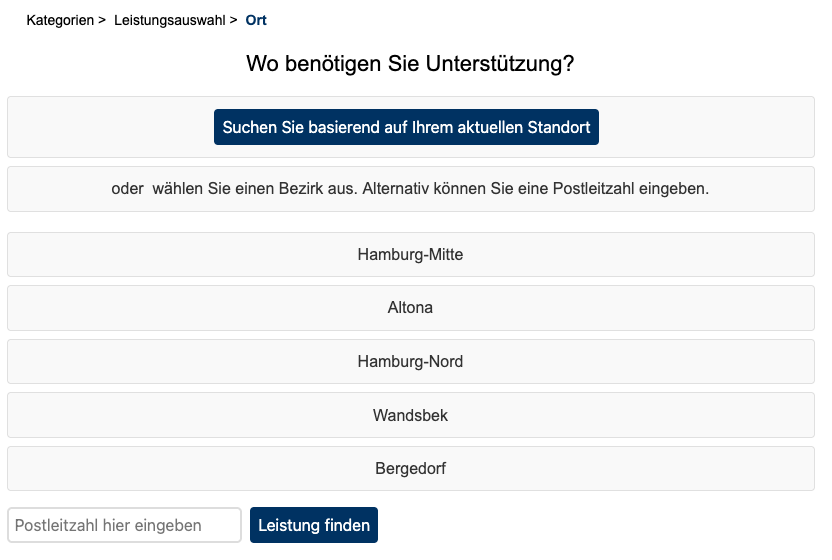This screenshot has height=560, width=832.
Task: Click the current Ort breadcrumb item
Action: pos(256,20)
